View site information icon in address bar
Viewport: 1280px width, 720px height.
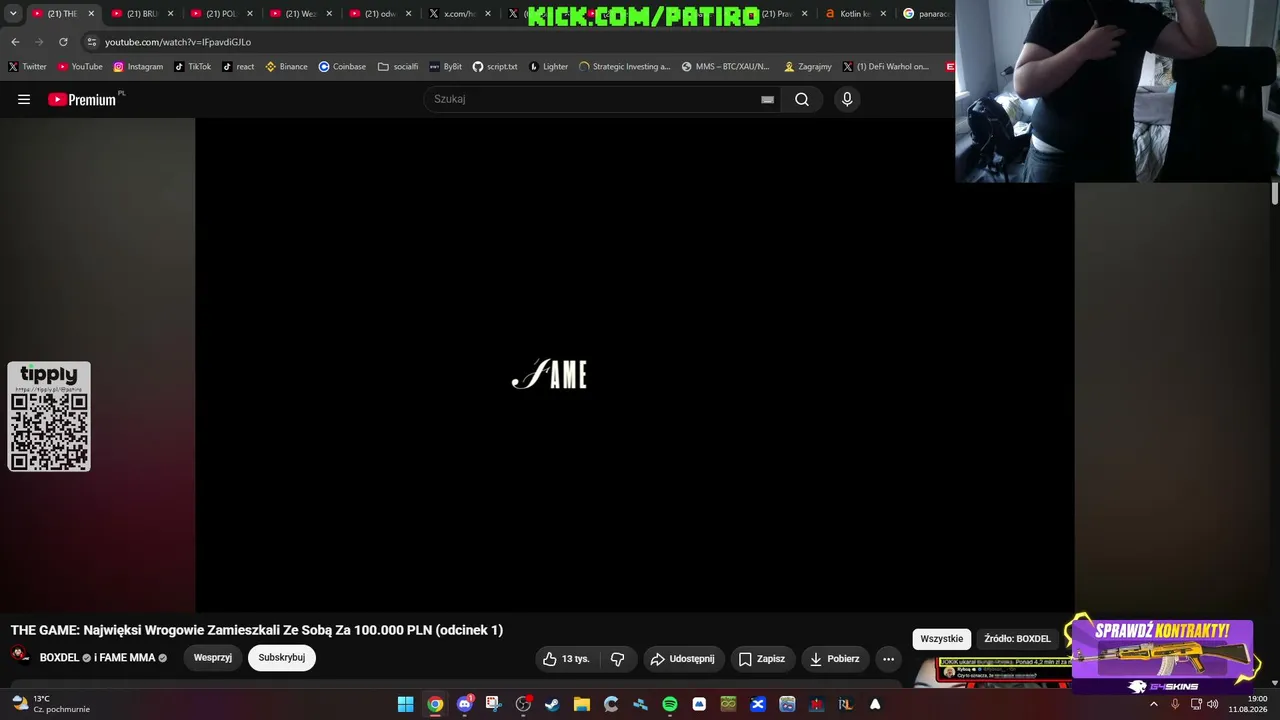tap(92, 42)
